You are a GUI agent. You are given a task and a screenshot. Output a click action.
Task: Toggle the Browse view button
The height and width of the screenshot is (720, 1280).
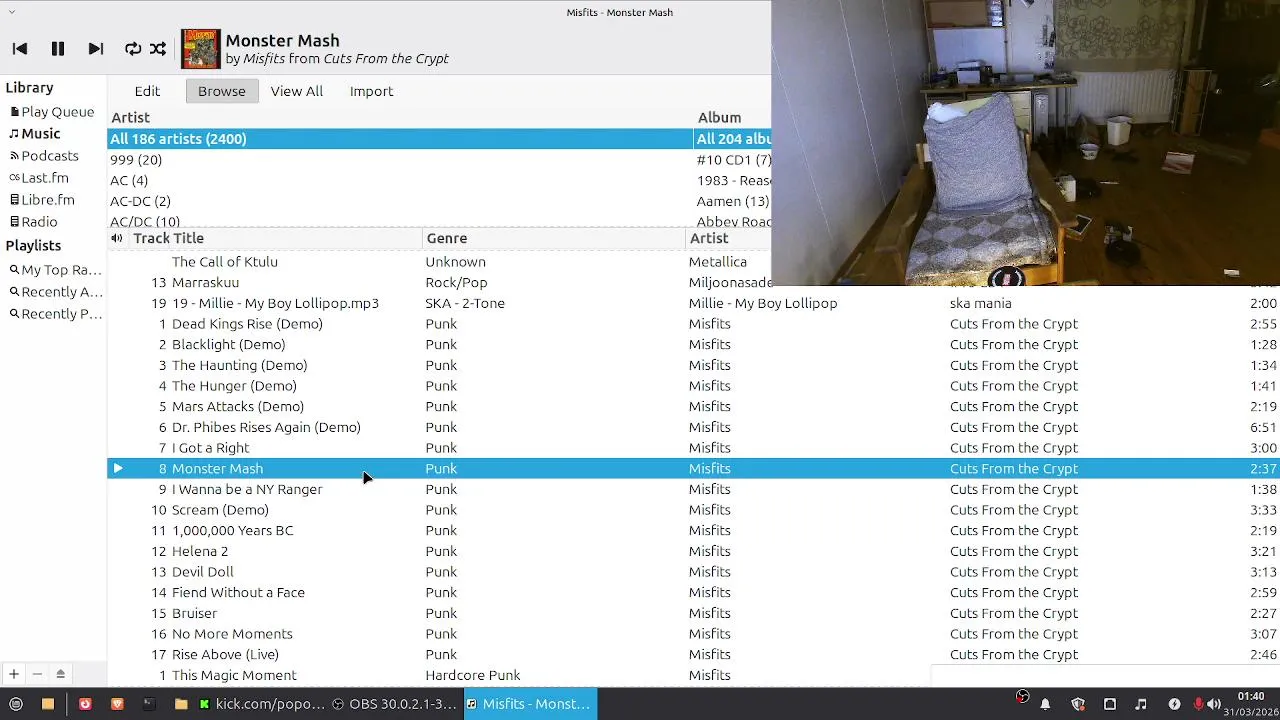pyautogui.click(x=222, y=91)
